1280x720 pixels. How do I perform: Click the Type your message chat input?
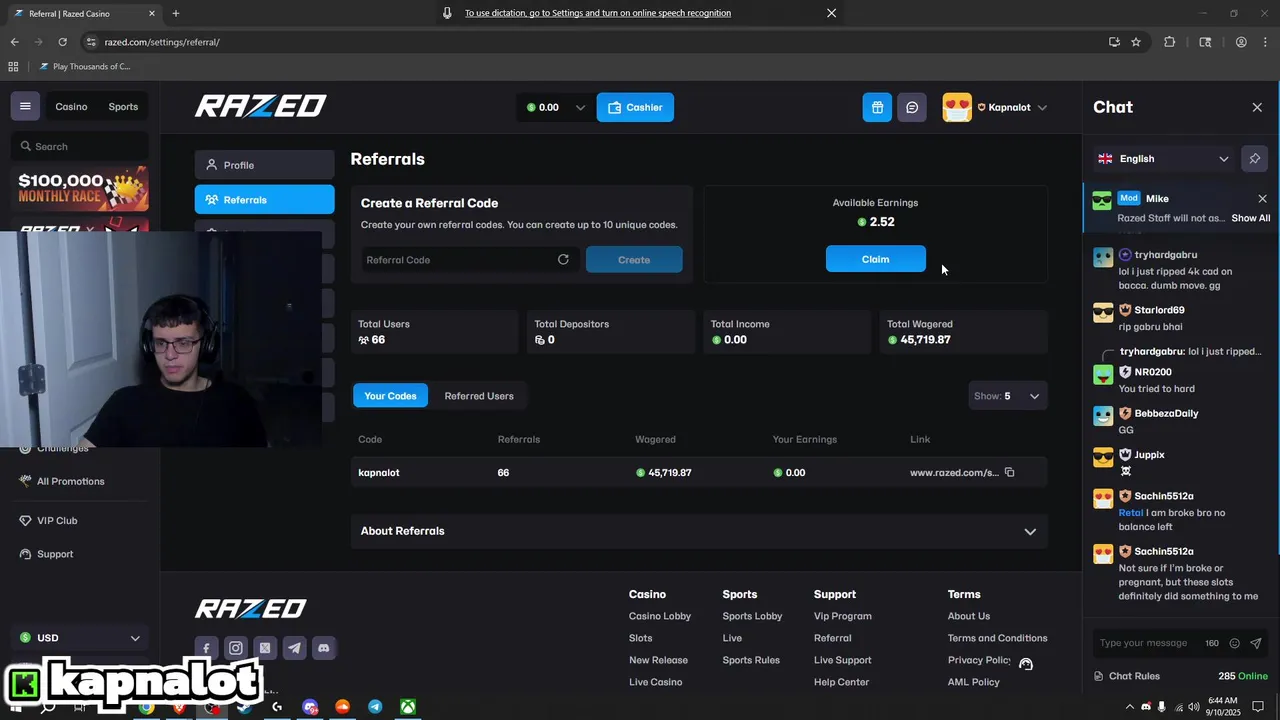pyautogui.click(x=1146, y=643)
